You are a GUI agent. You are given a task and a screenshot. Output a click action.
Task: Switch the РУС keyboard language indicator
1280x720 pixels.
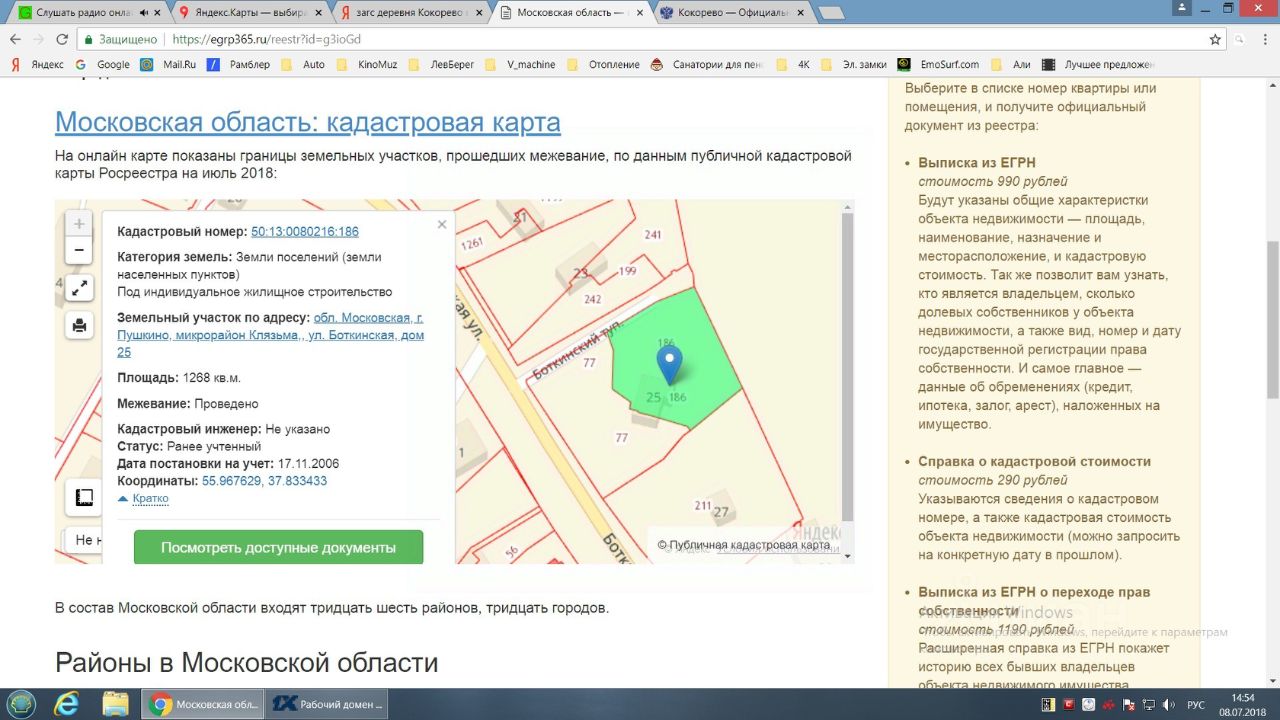(1195, 704)
